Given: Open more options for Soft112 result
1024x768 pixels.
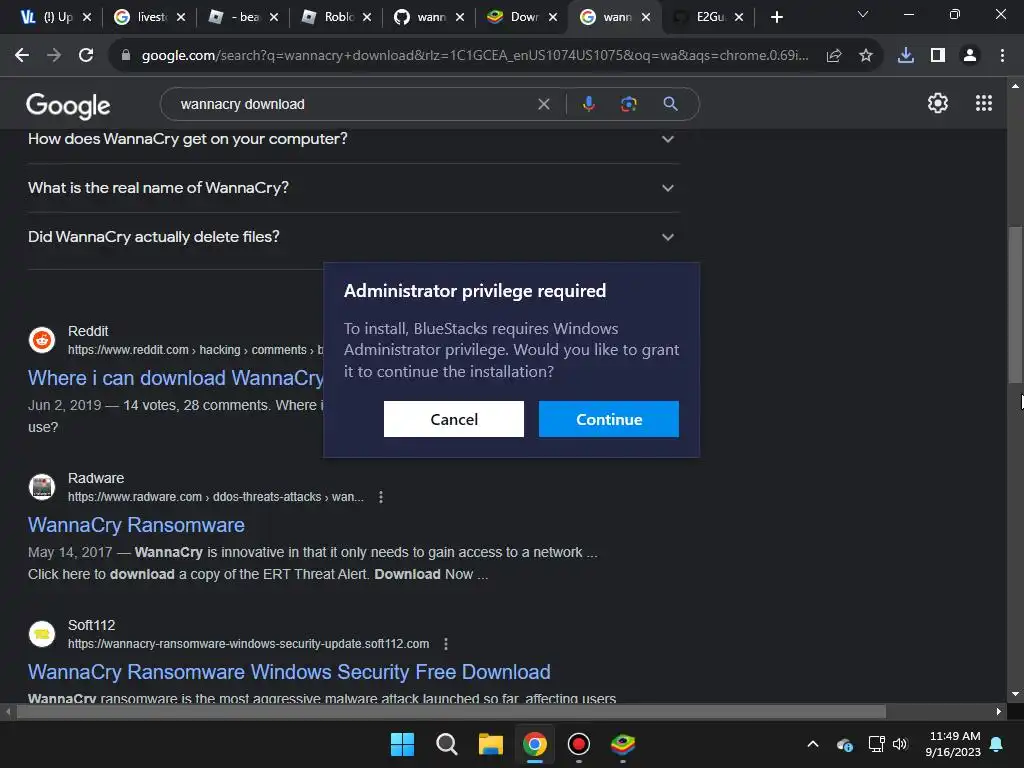Looking at the screenshot, I should [446, 644].
